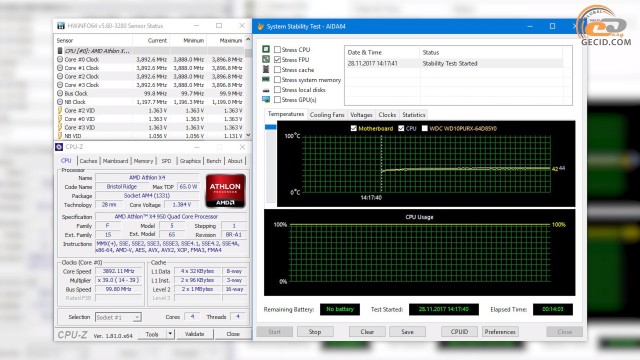Open the Statistics tab
Viewport: 640px width, 360px height.
click(413, 115)
